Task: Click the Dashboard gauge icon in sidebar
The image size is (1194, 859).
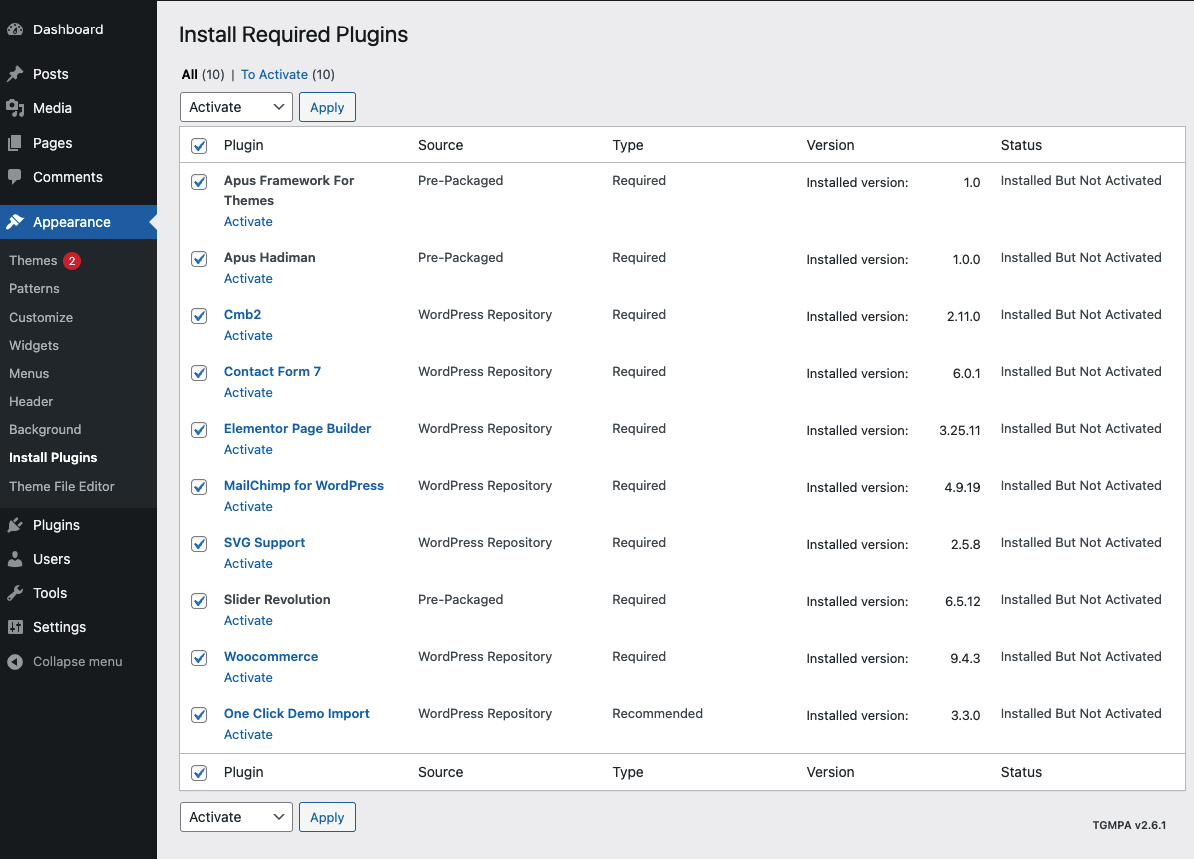Action: click(15, 30)
